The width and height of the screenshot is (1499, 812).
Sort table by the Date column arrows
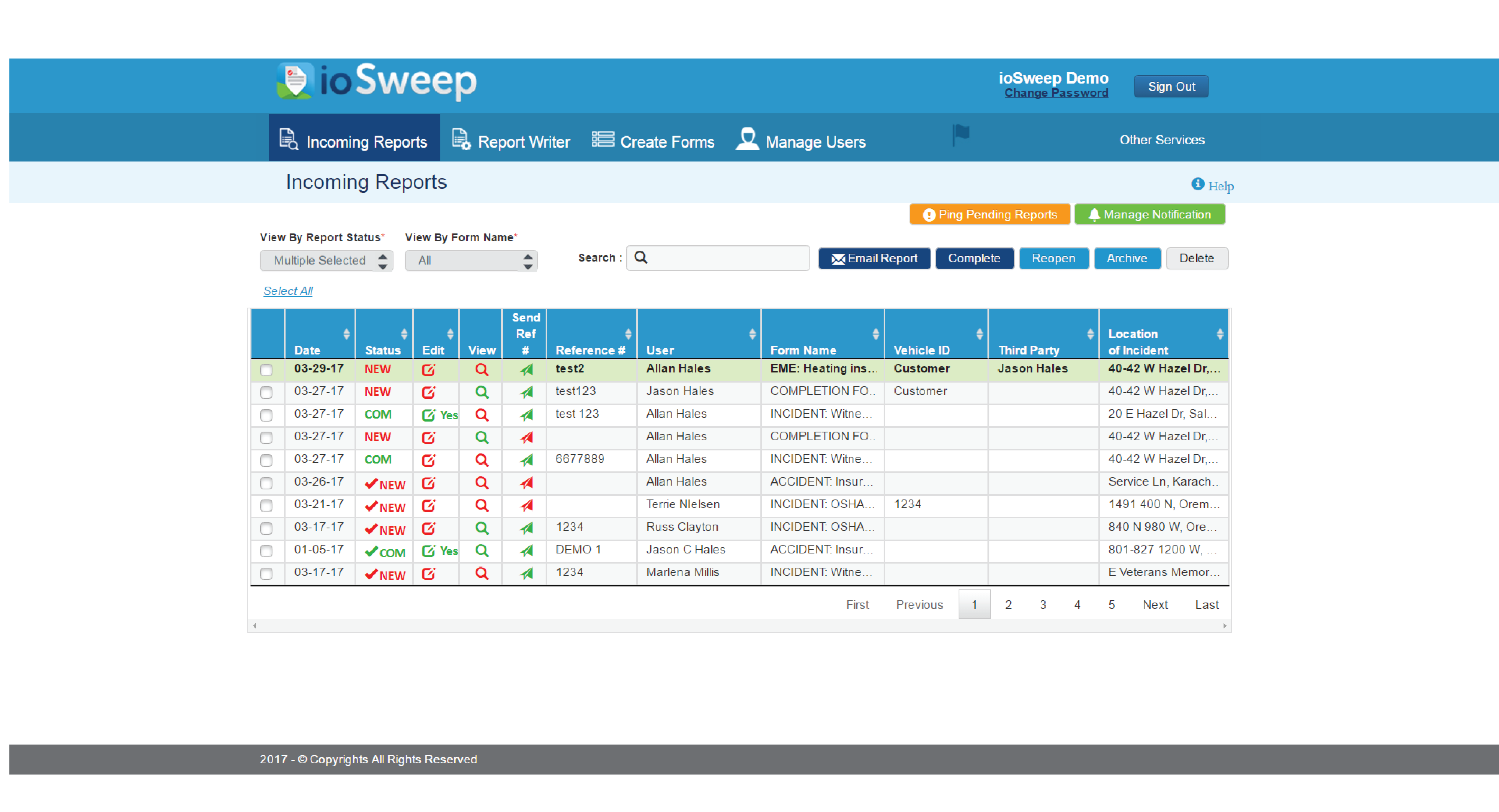[346, 334]
